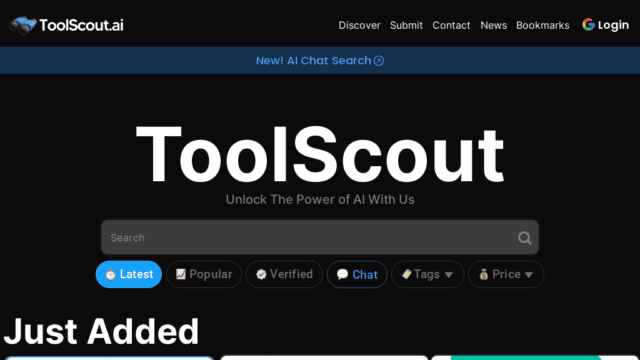
Task: Select the Popular filter
Action: point(204,274)
